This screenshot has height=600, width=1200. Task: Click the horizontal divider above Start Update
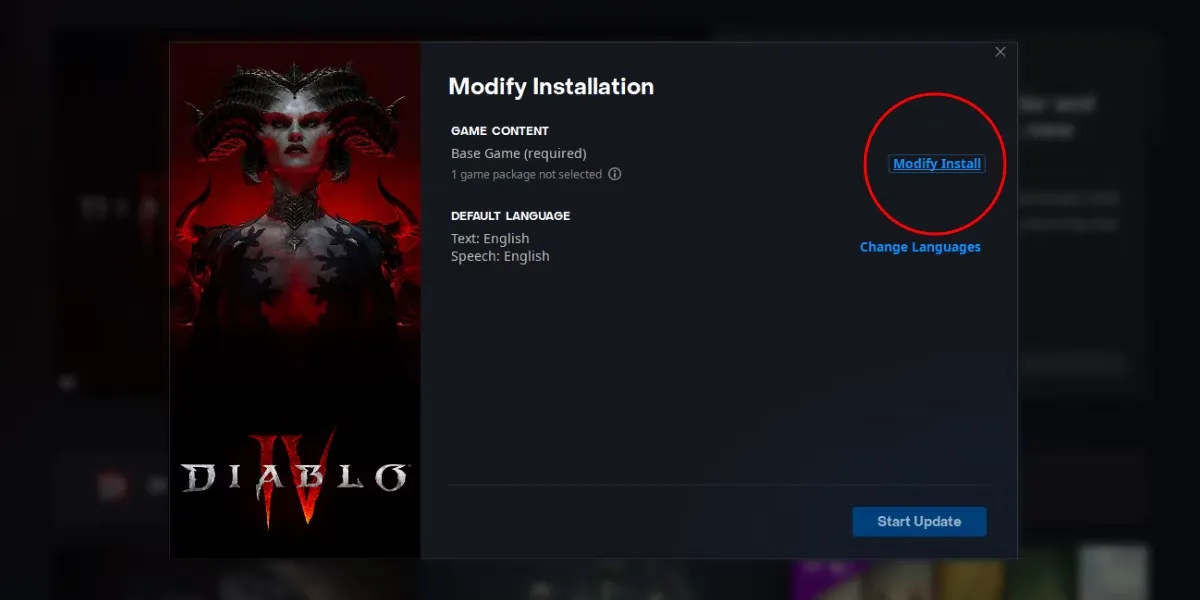[718, 486]
